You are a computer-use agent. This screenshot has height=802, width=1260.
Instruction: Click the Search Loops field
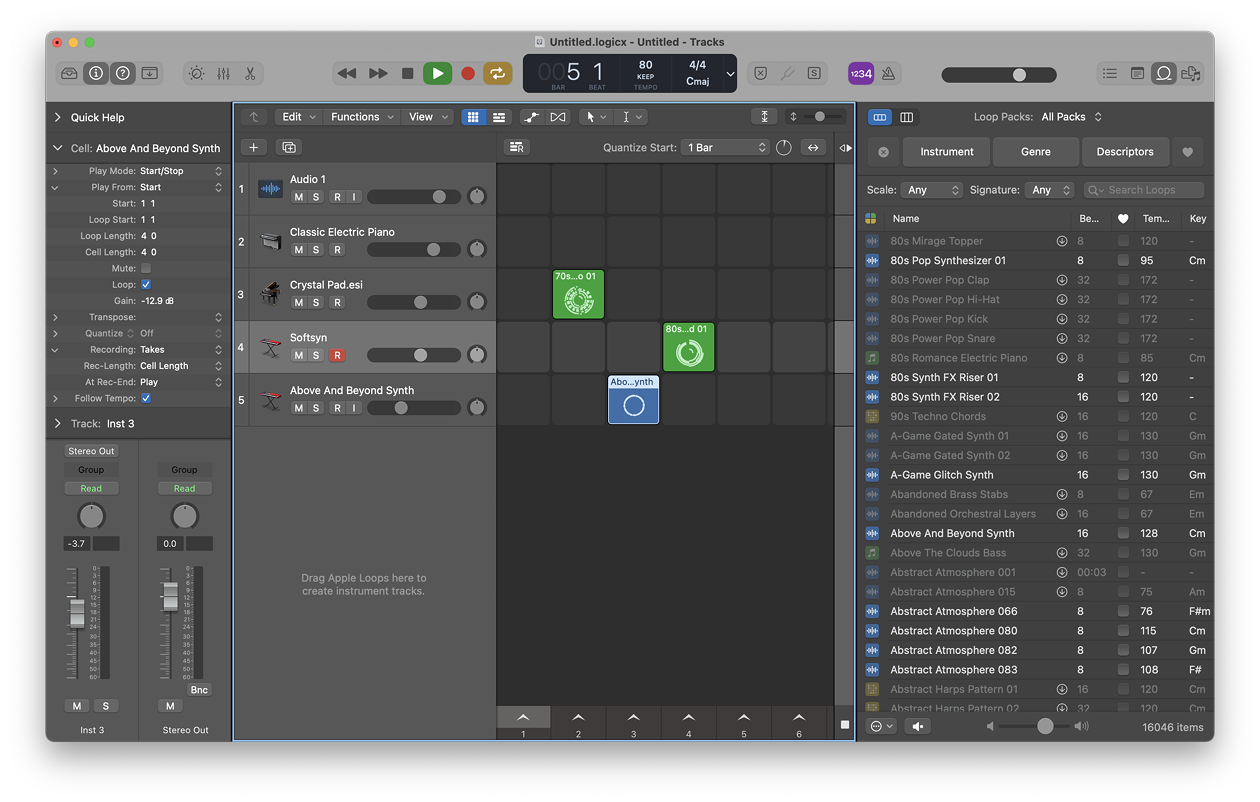point(1144,190)
